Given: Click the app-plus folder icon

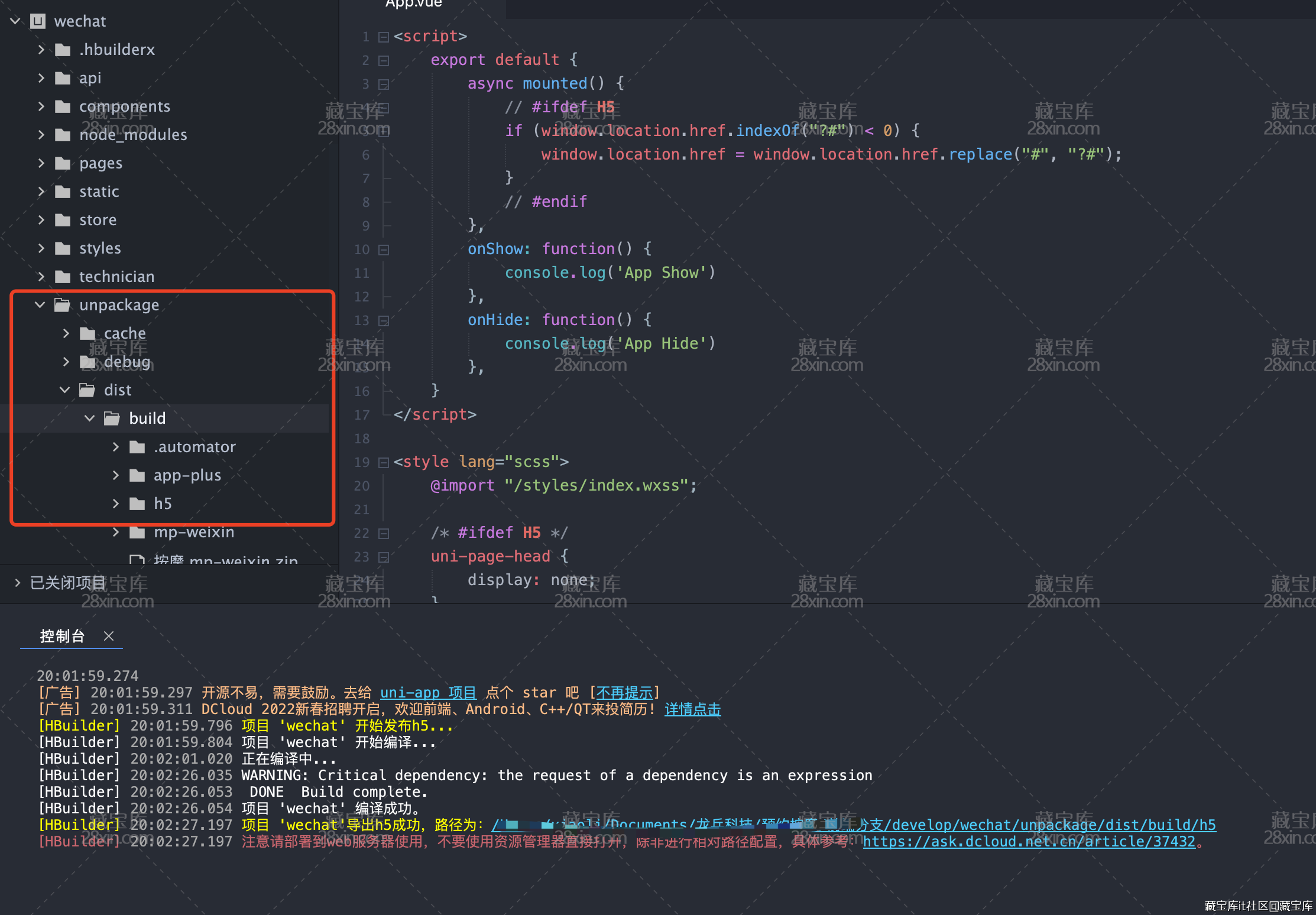Looking at the screenshot, I should pos(137,475).
